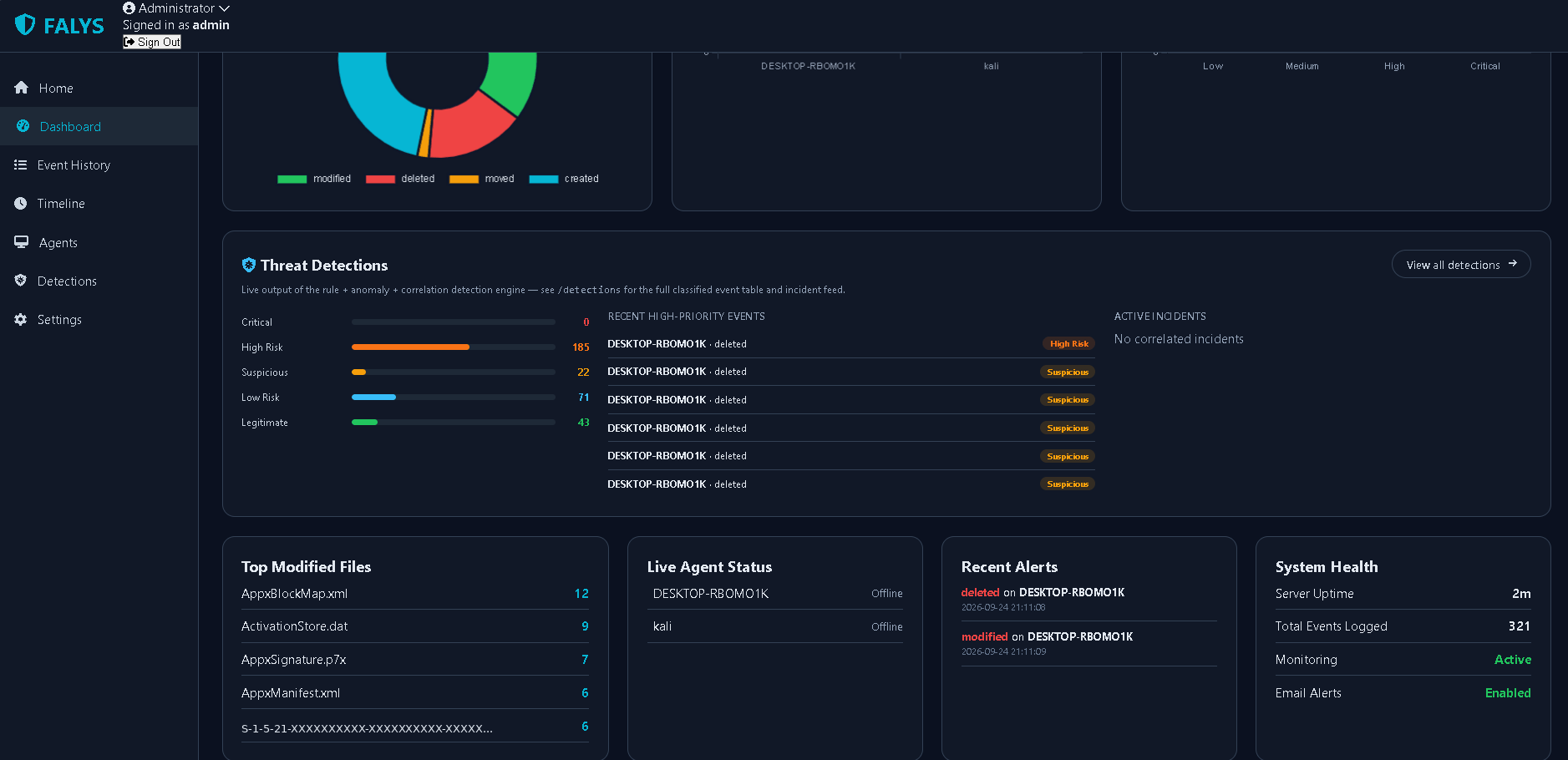1568x760 pixels.
Task: Click arrow icon in View all detections
Action: tap(1512, 264)
